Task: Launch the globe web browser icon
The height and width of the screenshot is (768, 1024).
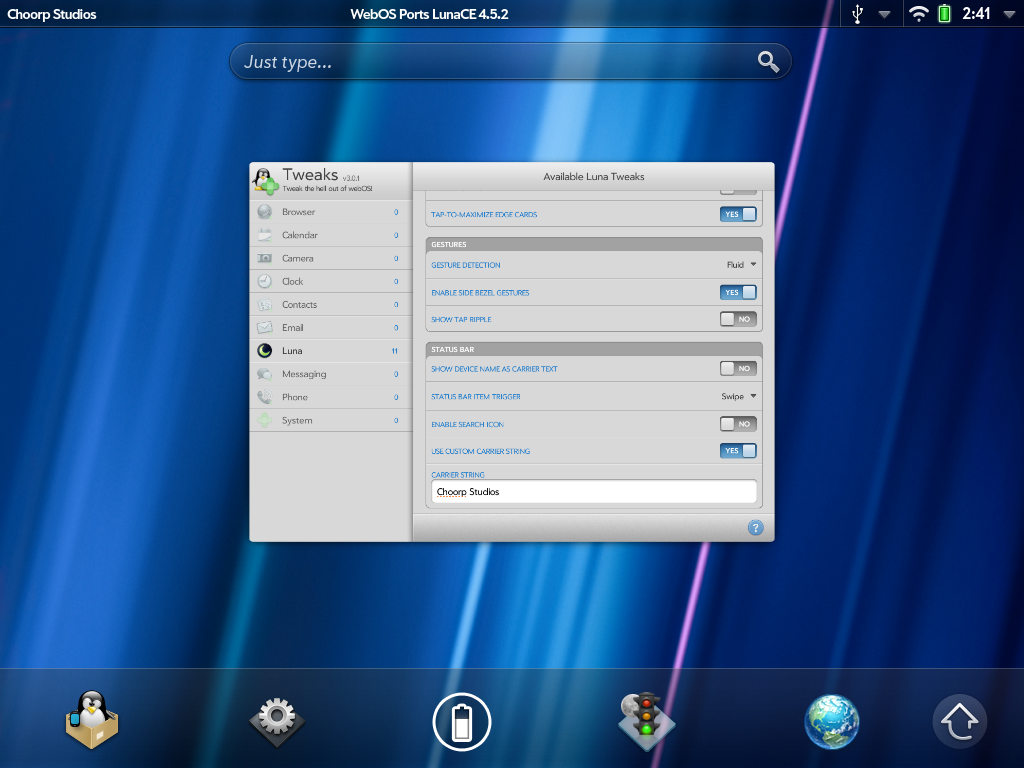Action: click(x=832, y=720)
